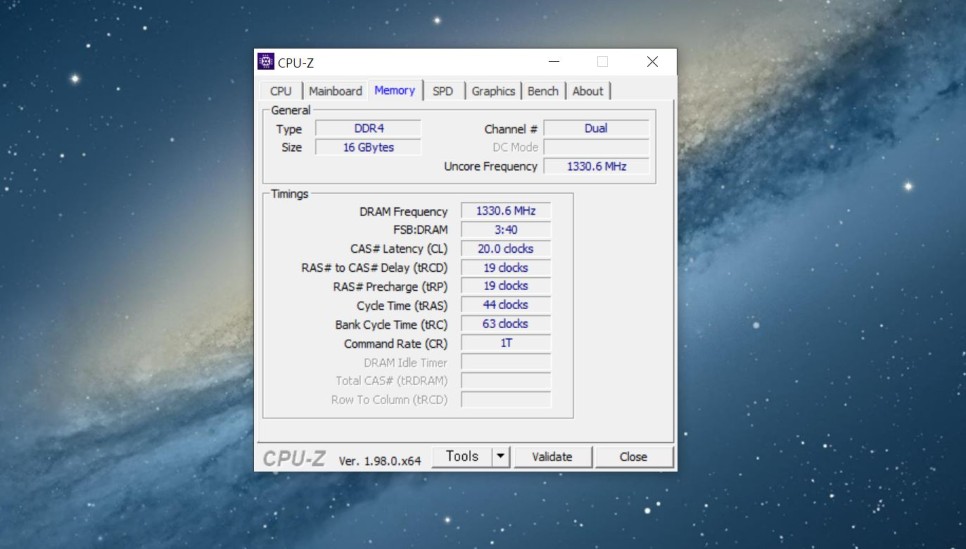Click the tRC value 63 clocks
966x549 pixels.
[x=506, y=324]
